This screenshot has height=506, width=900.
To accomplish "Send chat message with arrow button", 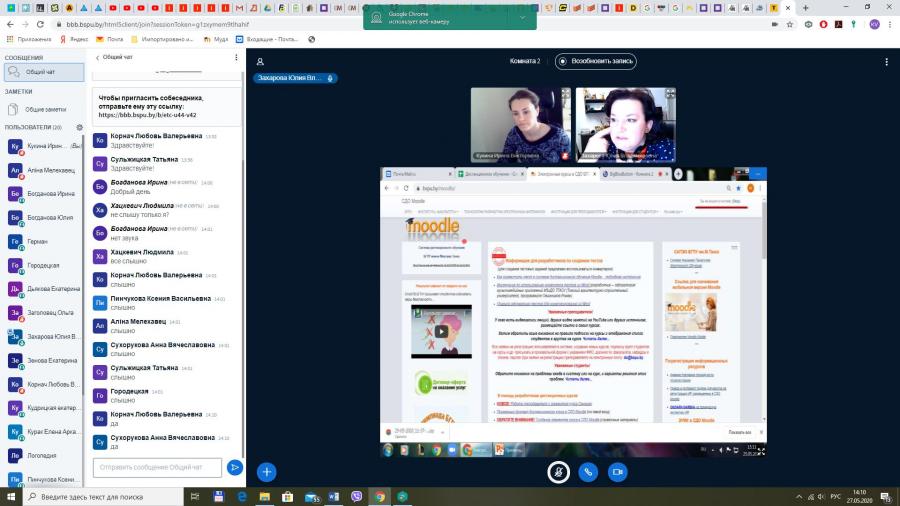I will pyautogui.click(x=234, y=468).
